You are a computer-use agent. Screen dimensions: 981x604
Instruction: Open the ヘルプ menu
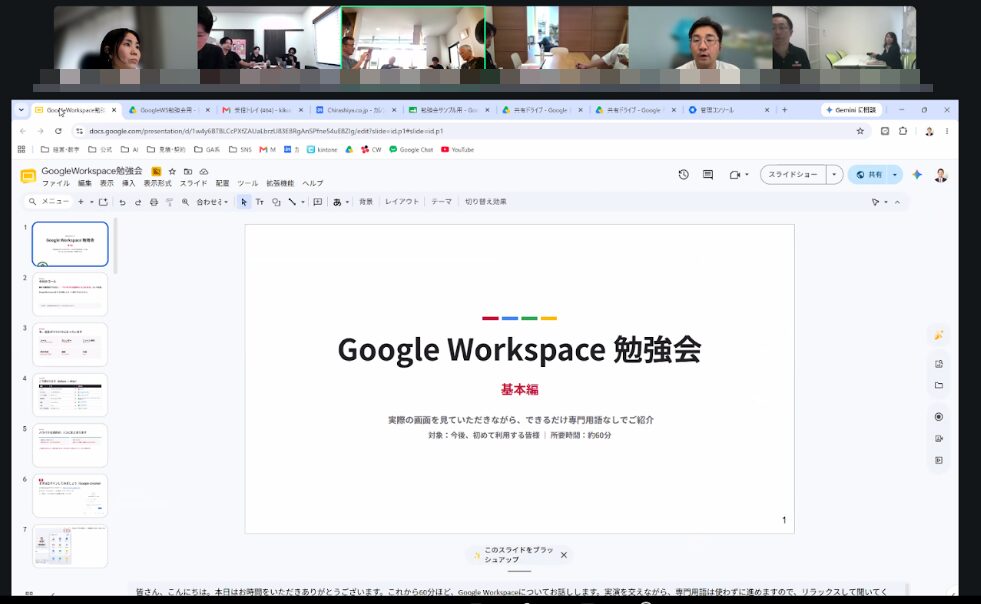click(313, 183)
